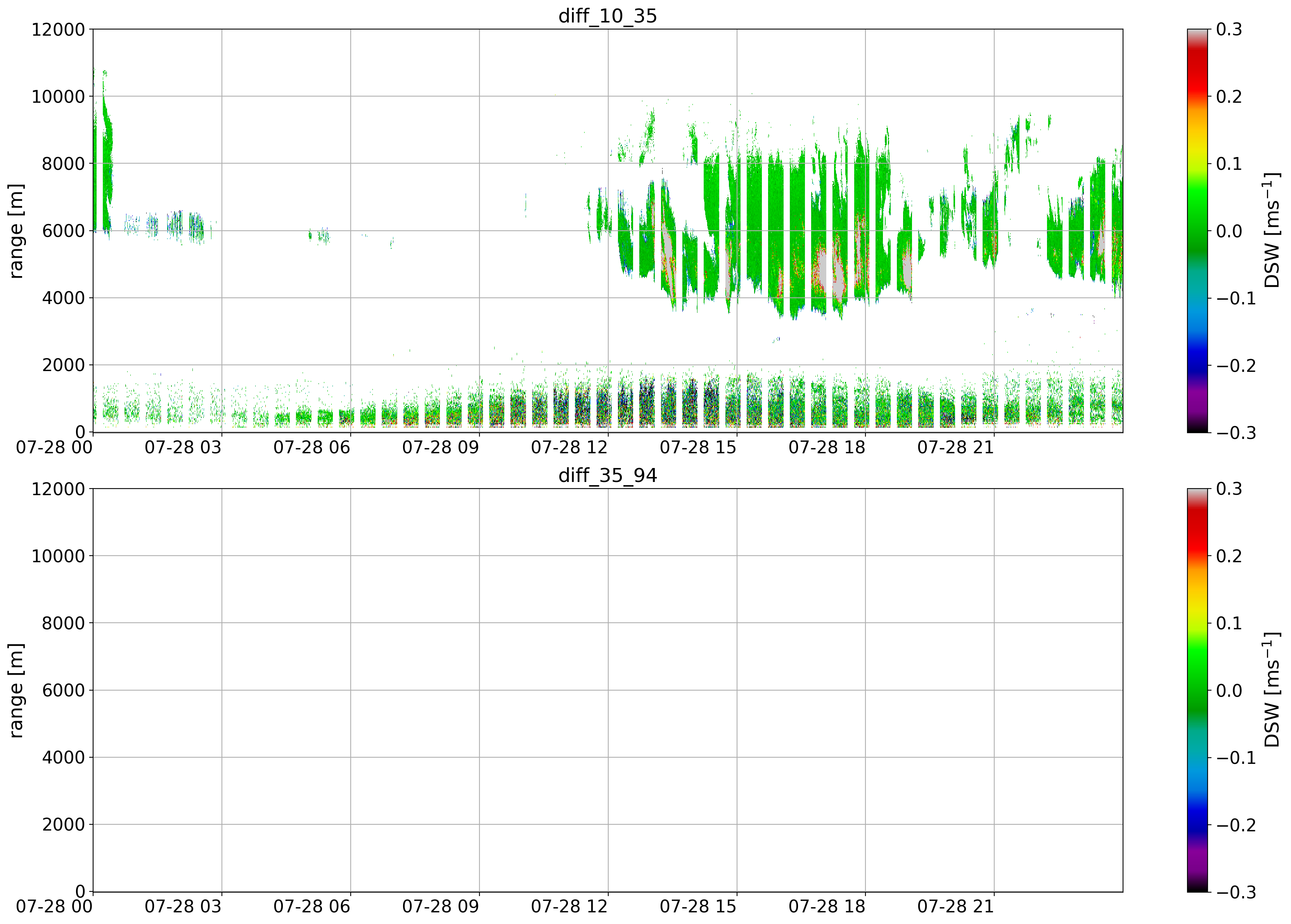This screenshot has width=1291, height=924.
Task: Click the −0.3 tick on diff_10_35 colorbar
Action: click(x=1236, y=432)
